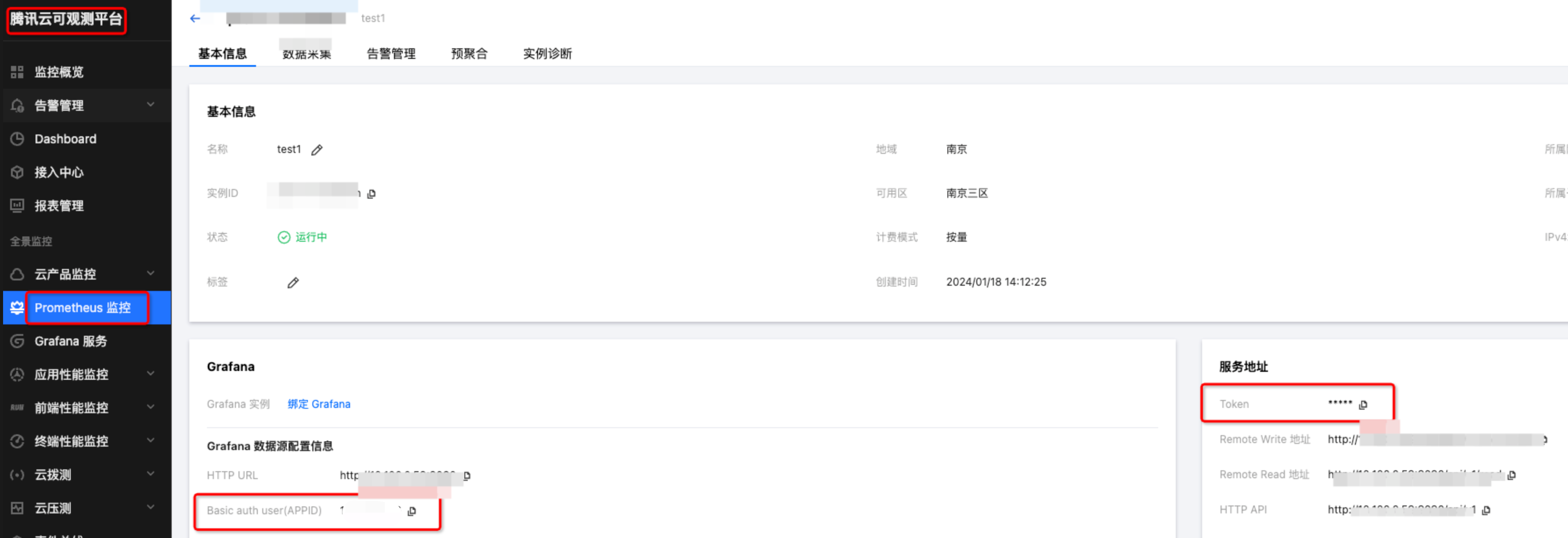Copy the Grafana HTTP URL
This screenshot has width=1568, height=538.
467,476
